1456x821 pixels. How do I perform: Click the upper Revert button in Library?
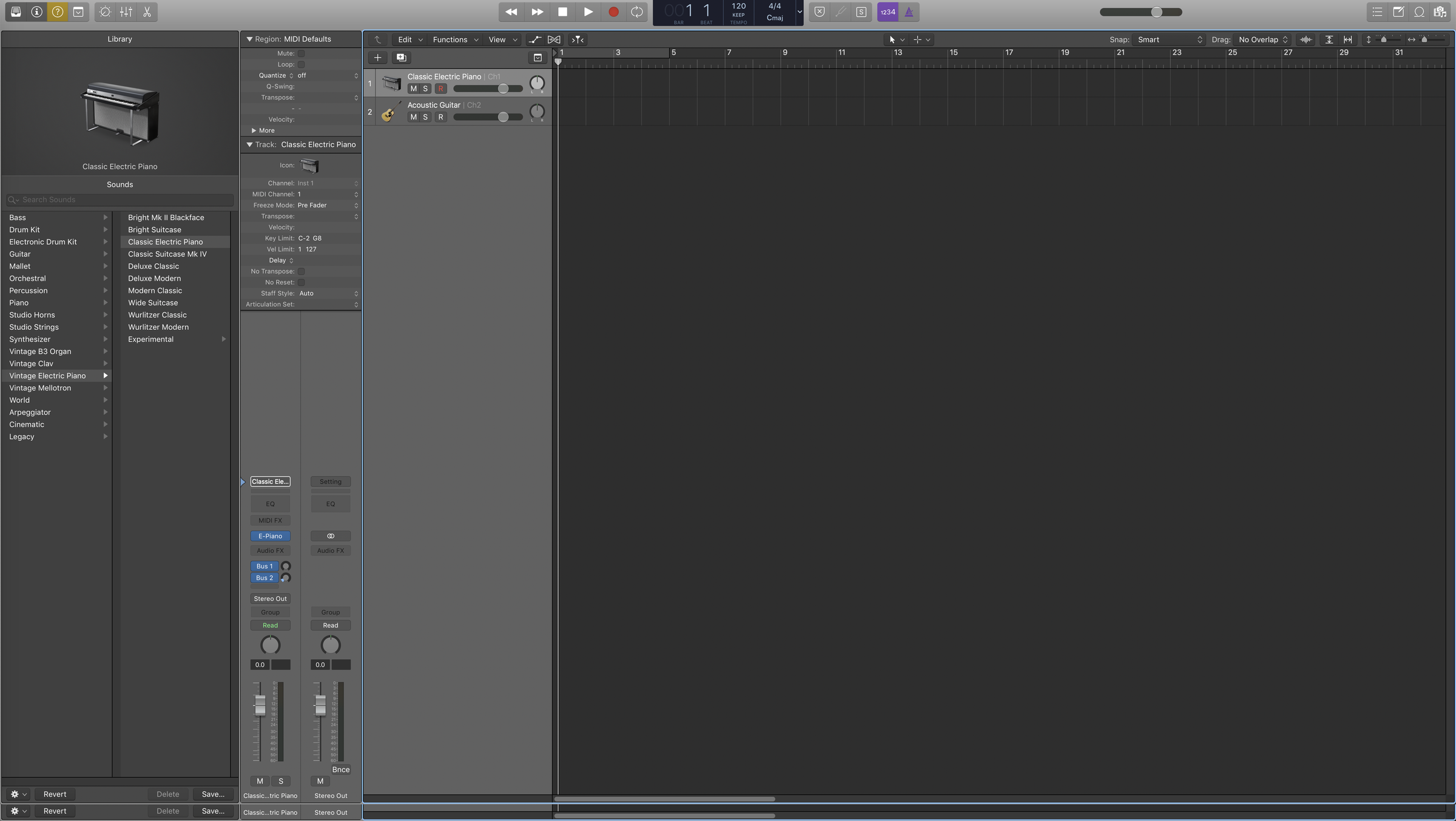click(x=55, y=794)
